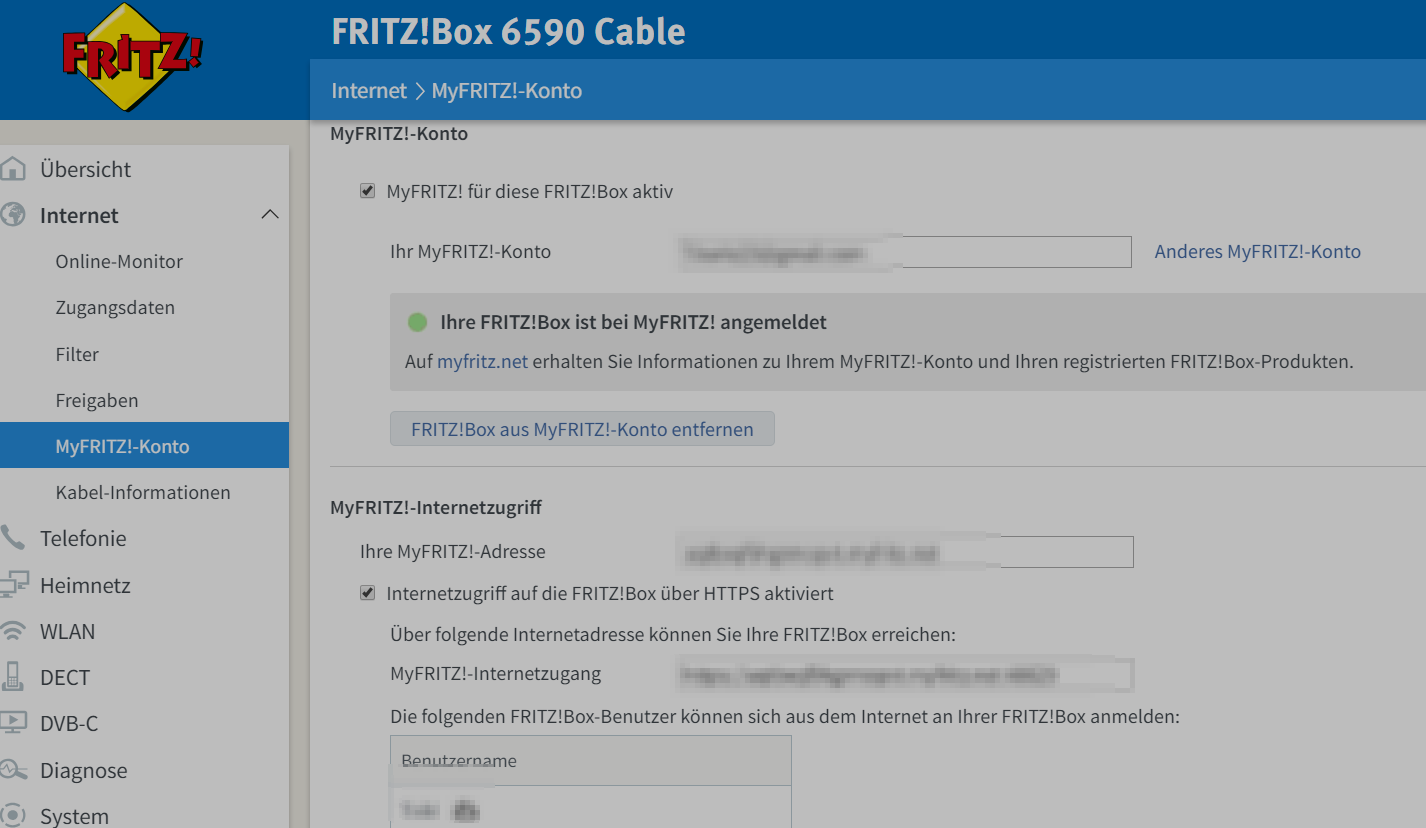Screen dimensions: 1426x828
Task: Collapse the Internet menu chevron
Action: [270, 215]
